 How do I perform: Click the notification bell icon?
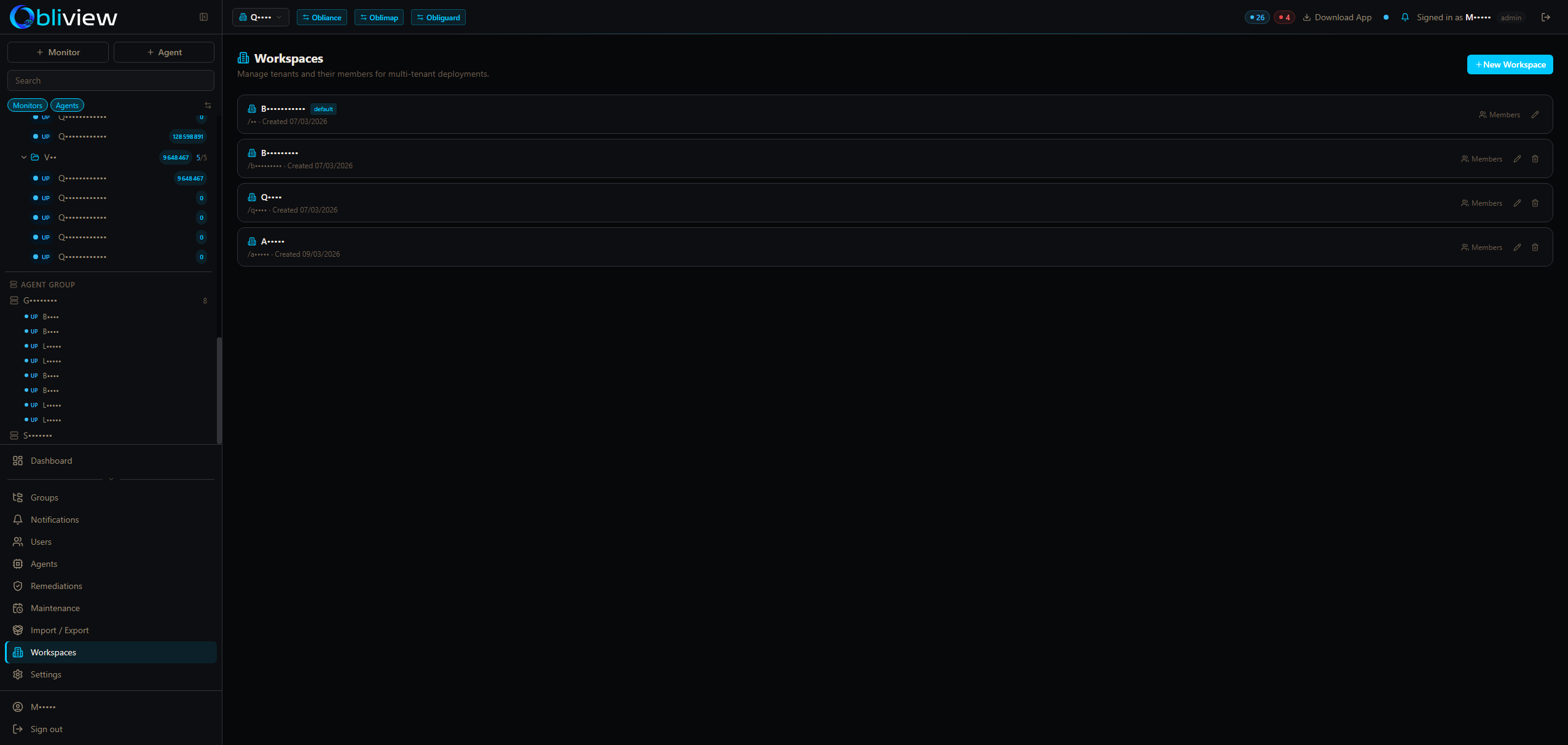coord(1405,17)
